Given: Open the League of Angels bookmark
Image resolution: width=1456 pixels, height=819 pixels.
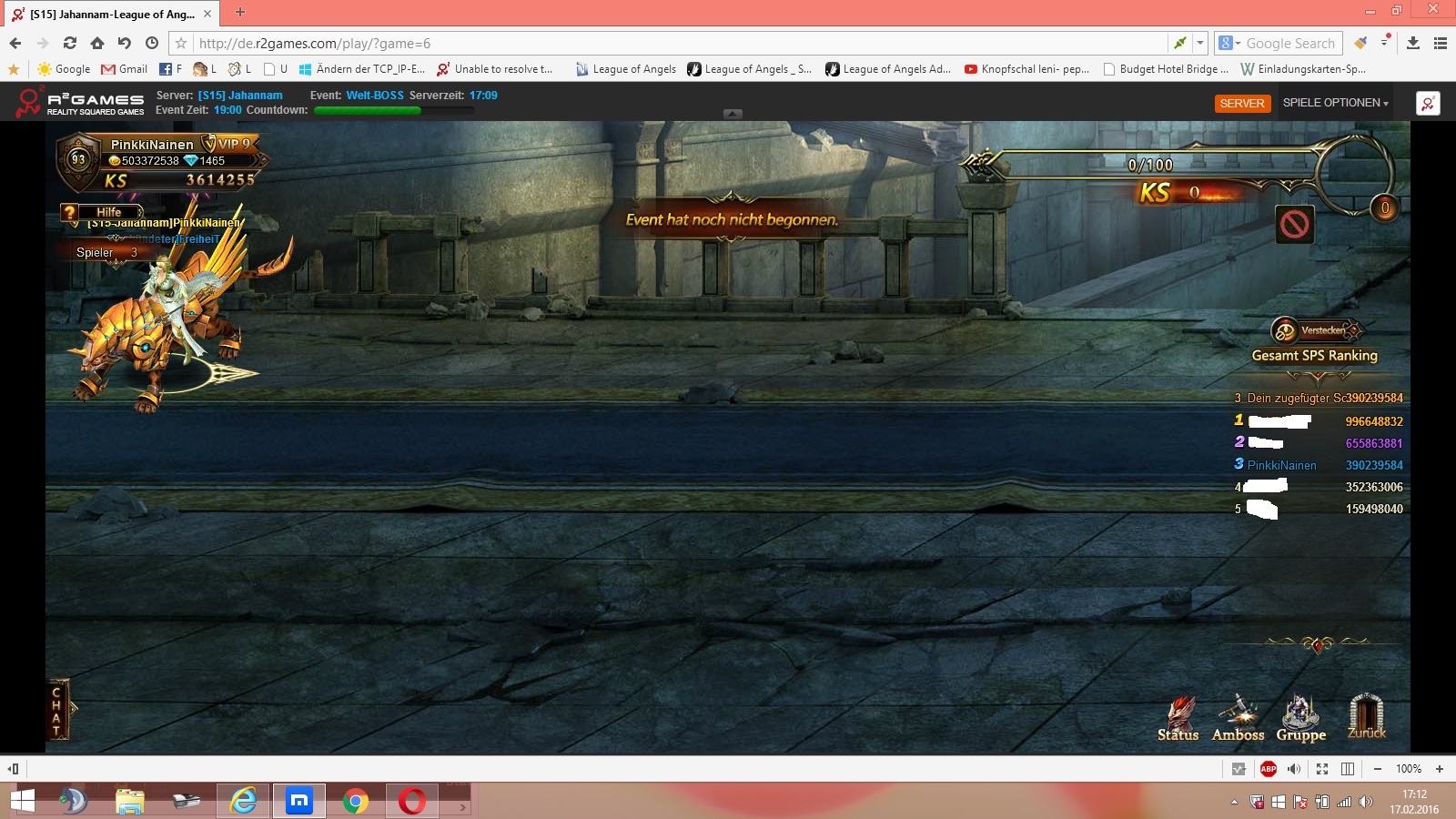Looking at the screenshot, I should click(626, 69).
